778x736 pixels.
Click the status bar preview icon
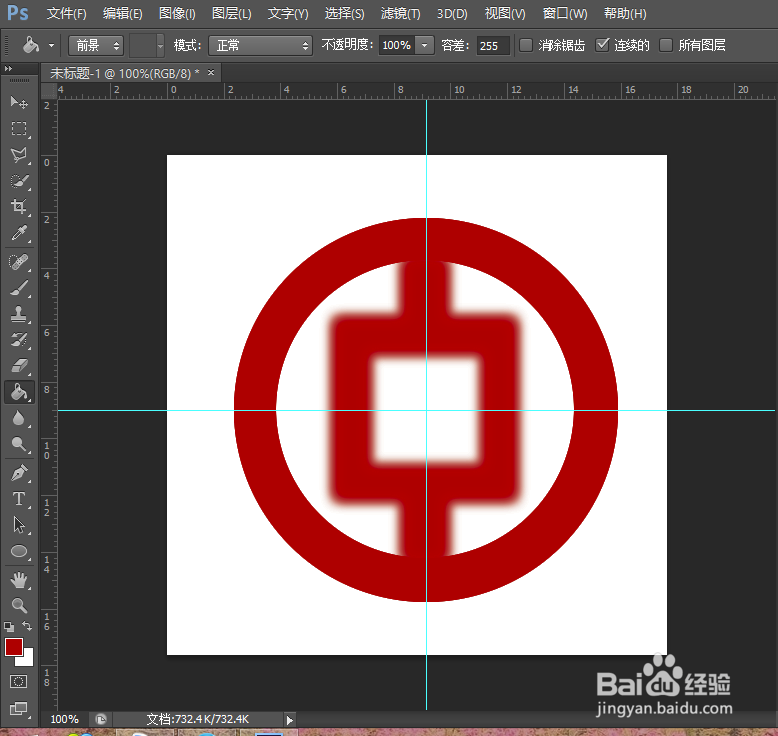pyautogui.click(x=101, y=719)
